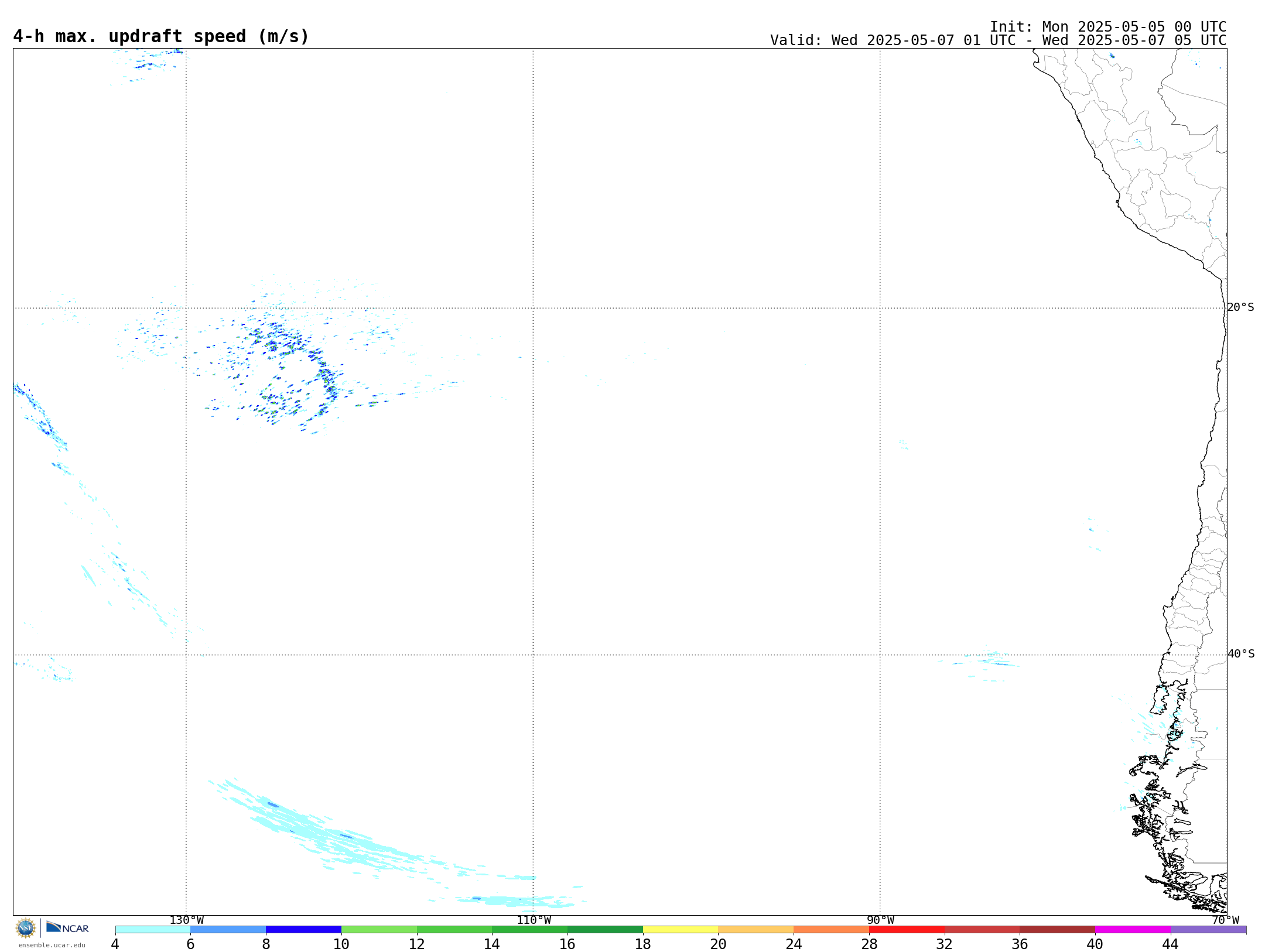Click the colorbar label '40'
Viewport: 1265px width, 952px height.
coord(1095,944)
